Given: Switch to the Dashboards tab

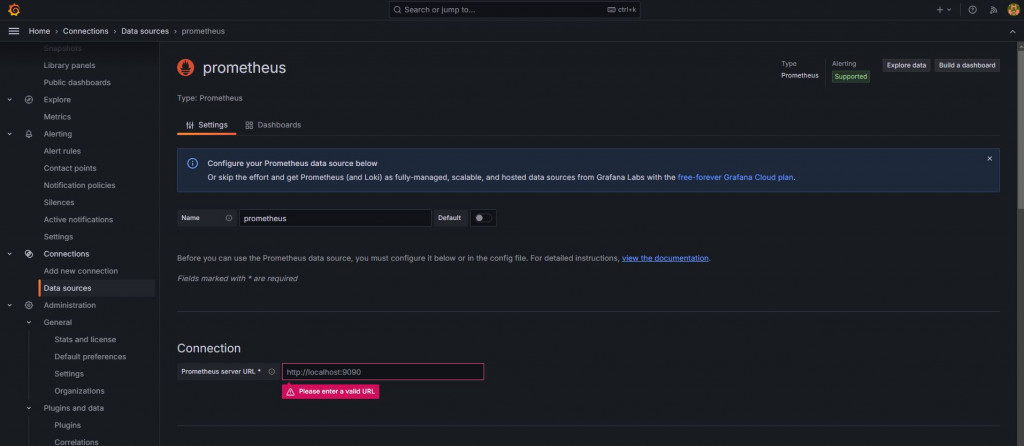Looking at the screenshot, I should pos(273,125).
